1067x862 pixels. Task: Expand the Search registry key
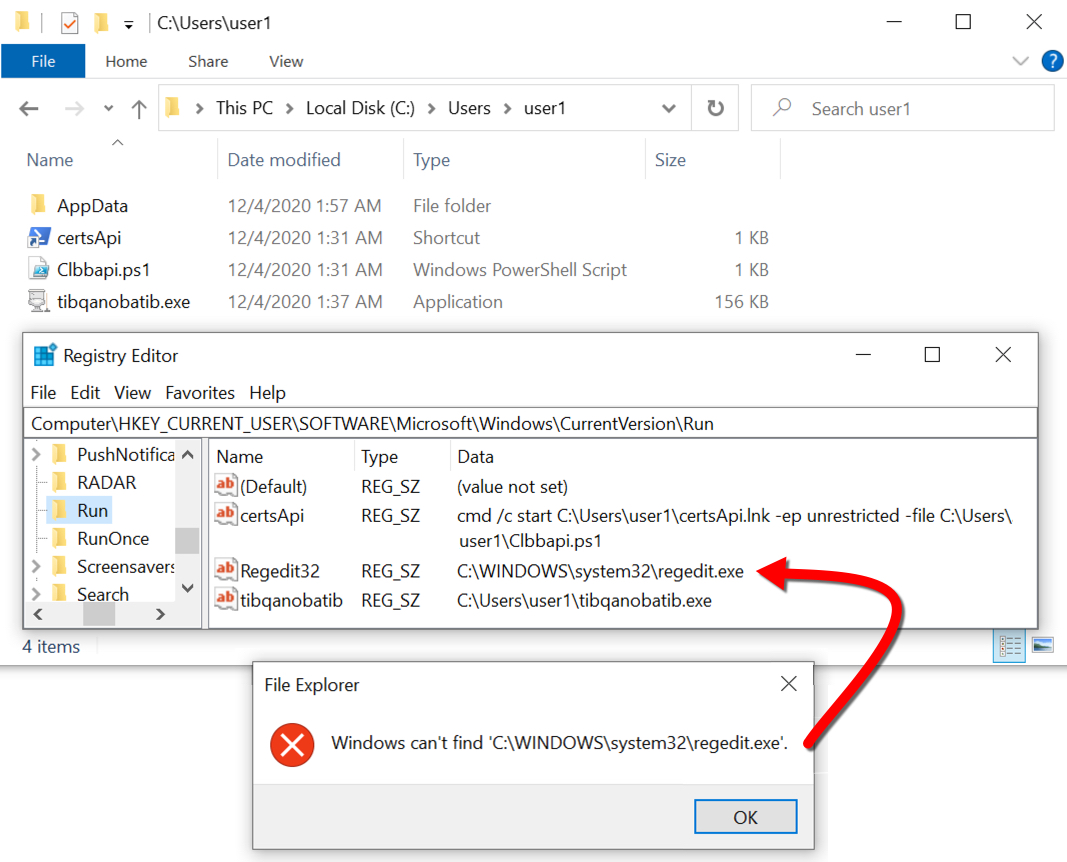pyautogui.click(x=36, y=594)
